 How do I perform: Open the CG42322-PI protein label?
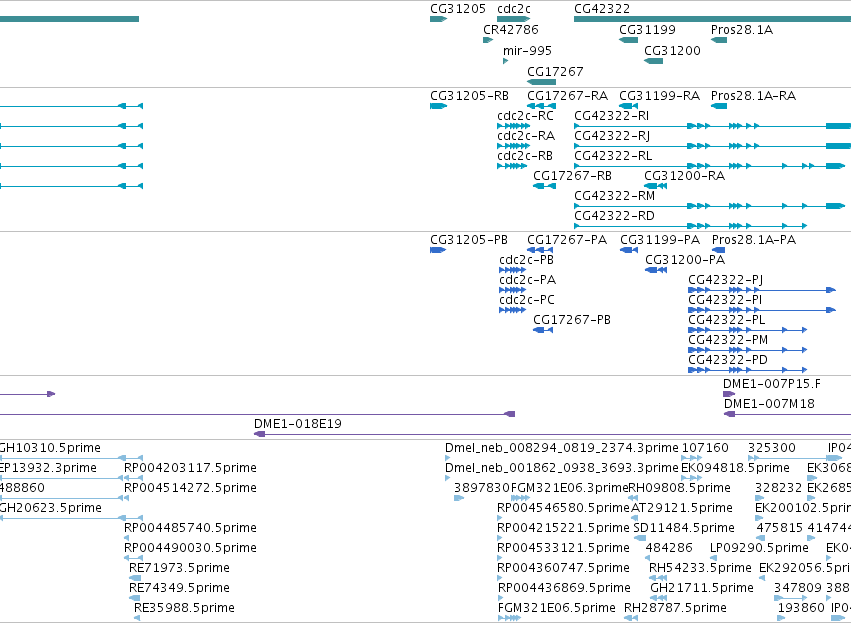pyautogui.click(x=725, y=300)
